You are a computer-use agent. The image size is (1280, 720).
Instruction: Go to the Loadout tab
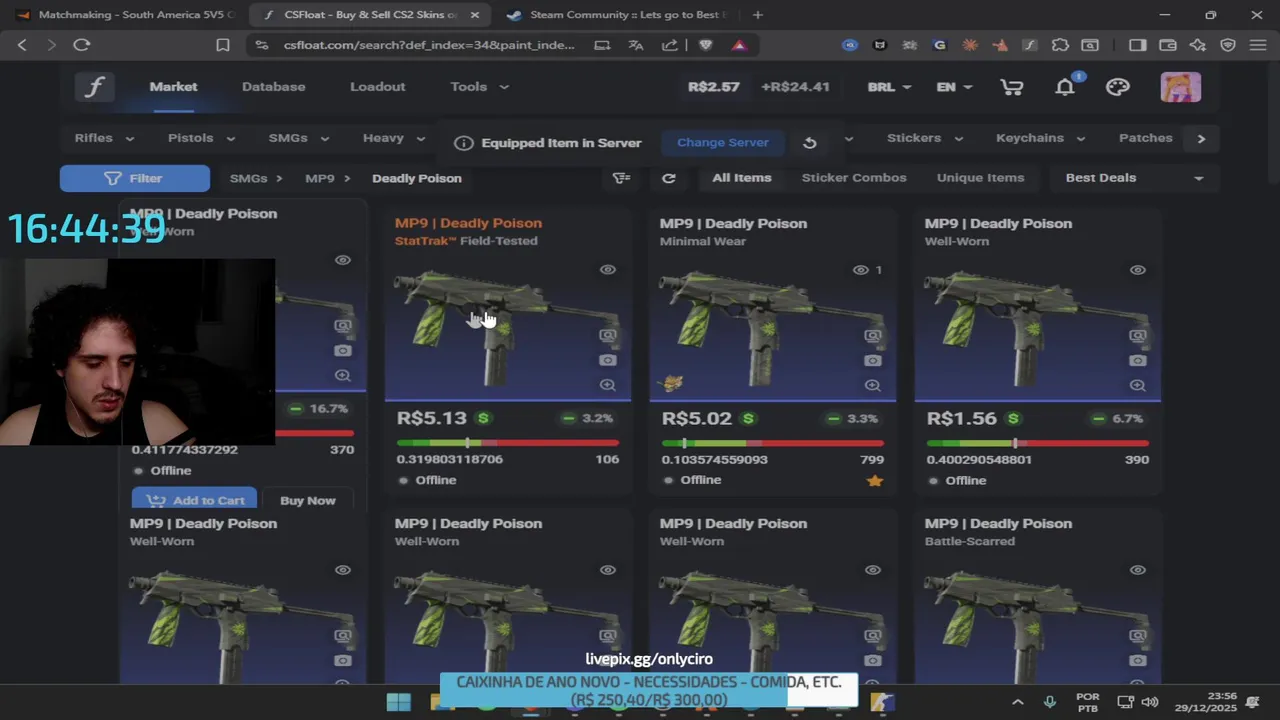[x=377, y=87]
